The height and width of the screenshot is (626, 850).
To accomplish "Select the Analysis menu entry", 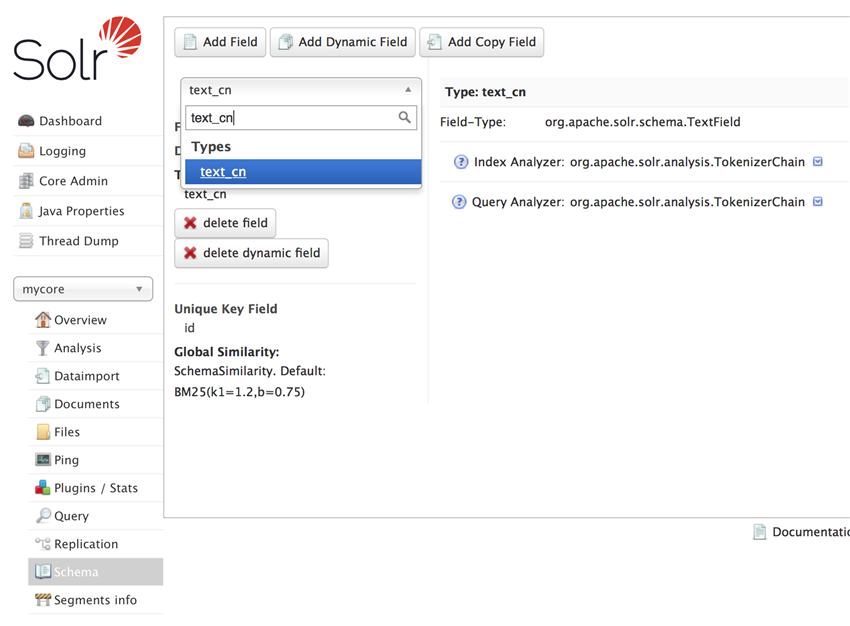I will (x=78, y=348).
